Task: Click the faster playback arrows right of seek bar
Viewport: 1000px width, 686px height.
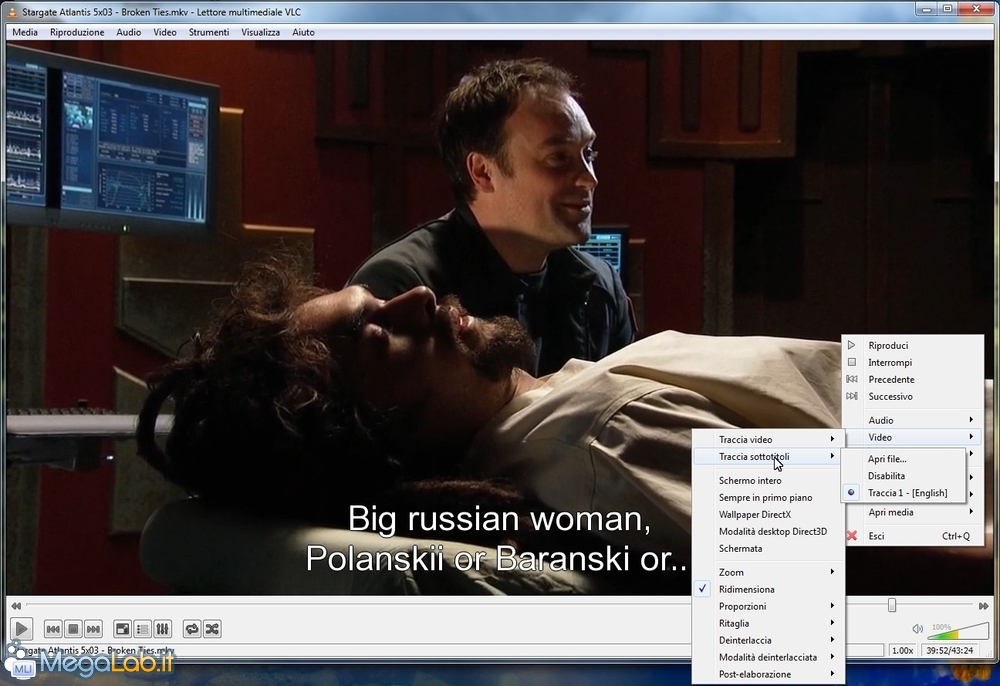Action: coord(983,606)
